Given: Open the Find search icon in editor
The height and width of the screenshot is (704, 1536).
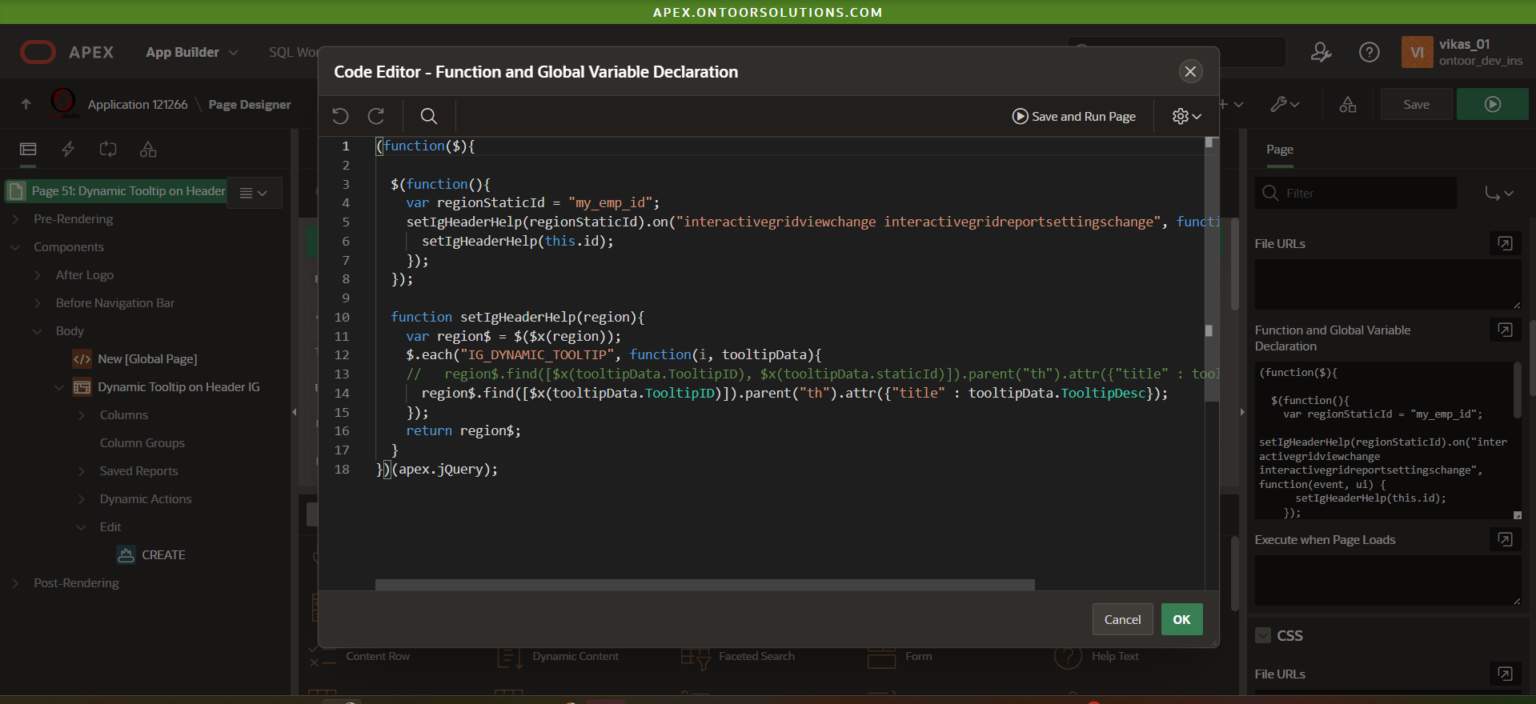Looking at the screenshot, I should click(429, 116).
